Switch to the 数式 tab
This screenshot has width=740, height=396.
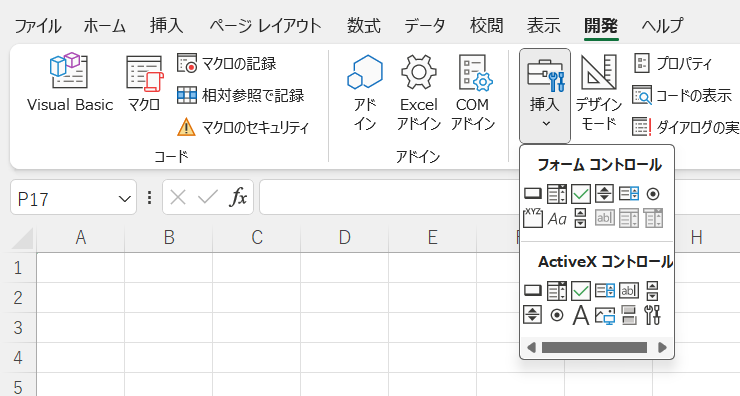(363, 25)
